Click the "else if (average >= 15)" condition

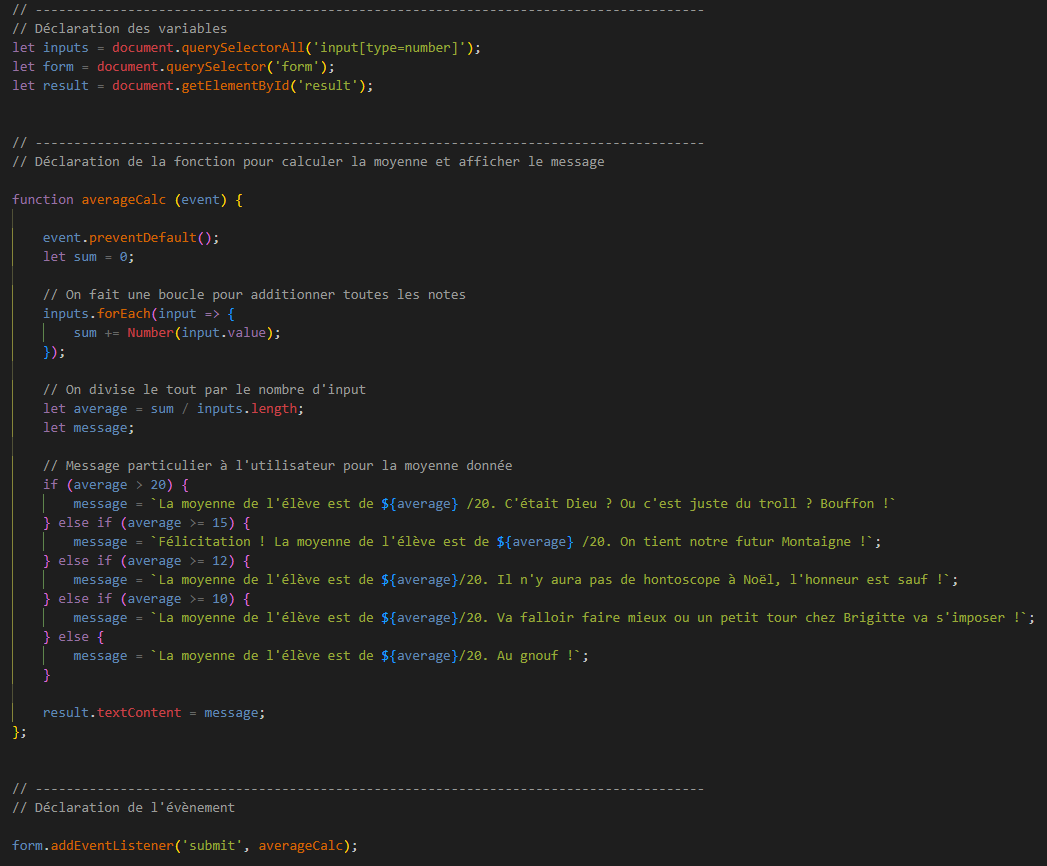pyautogui.click(x=147, y=523)
